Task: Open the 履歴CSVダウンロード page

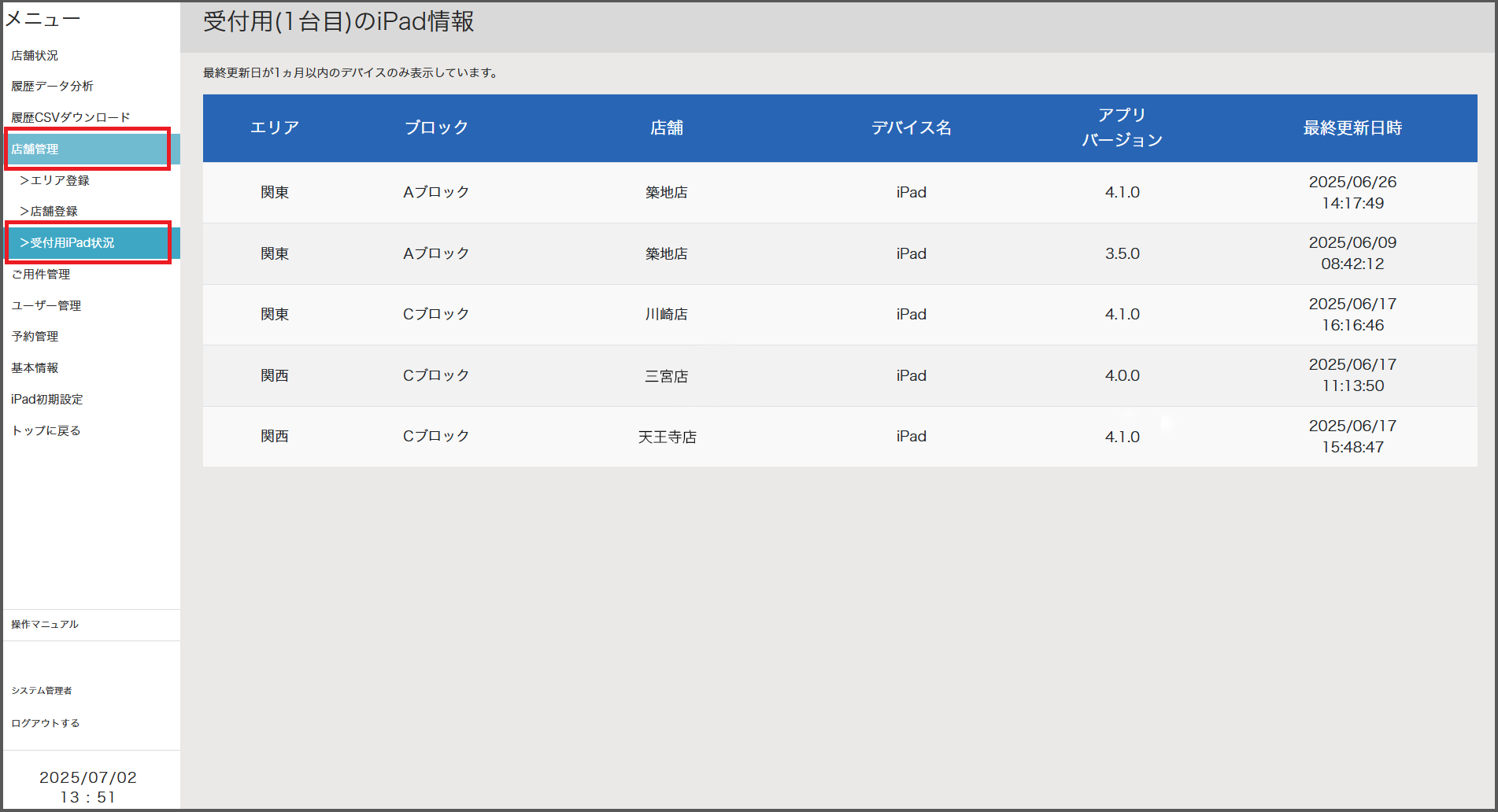Action: coord(71,117)
